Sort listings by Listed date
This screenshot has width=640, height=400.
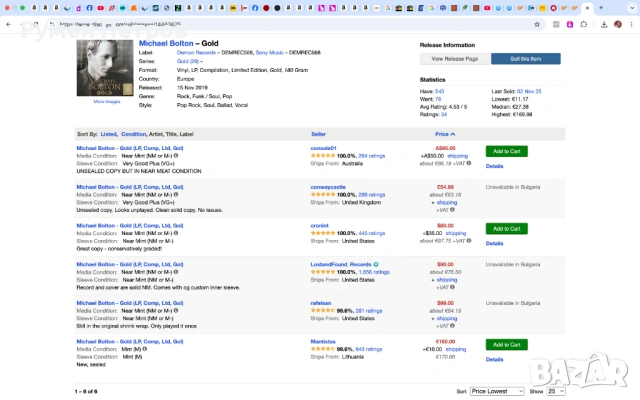[108, 133]
